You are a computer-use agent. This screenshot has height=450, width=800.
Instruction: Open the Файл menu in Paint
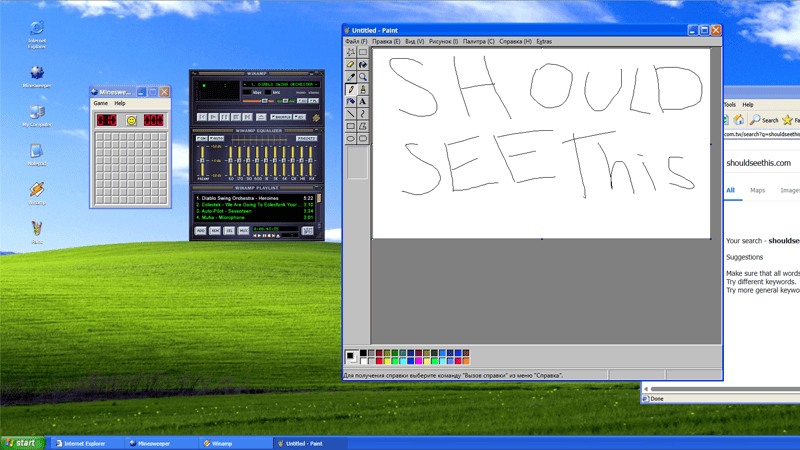(x=356, y=41)
